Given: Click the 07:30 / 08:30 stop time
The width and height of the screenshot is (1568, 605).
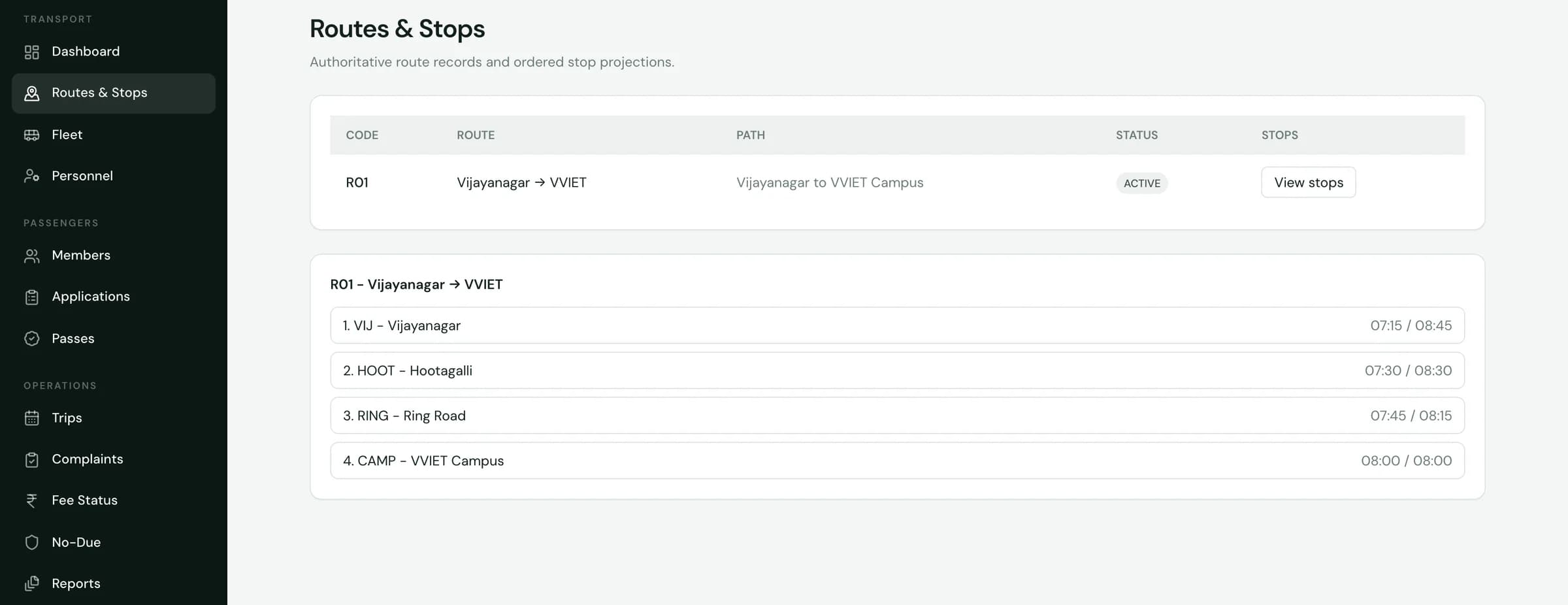Looking at the screenshot, I should [1408, 370].
